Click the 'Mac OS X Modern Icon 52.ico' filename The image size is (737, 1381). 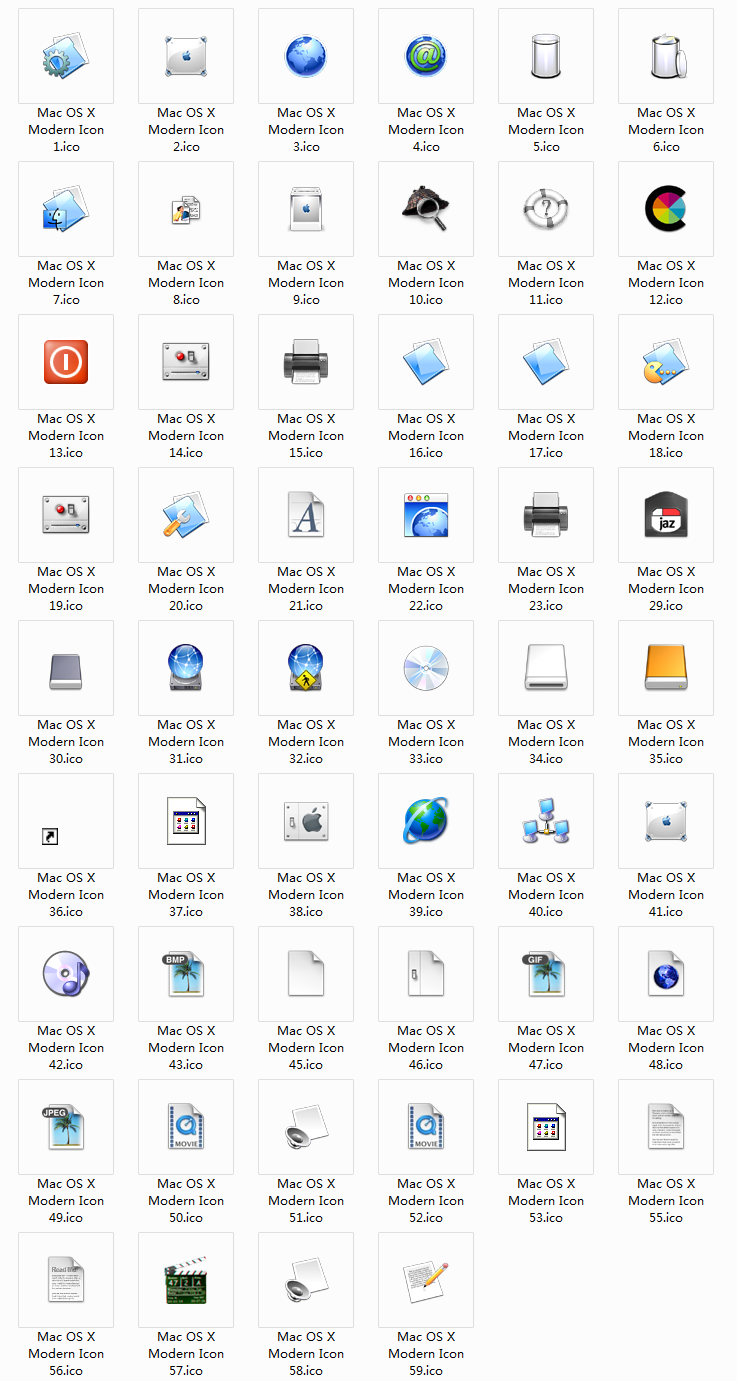tap(426, 1201)
